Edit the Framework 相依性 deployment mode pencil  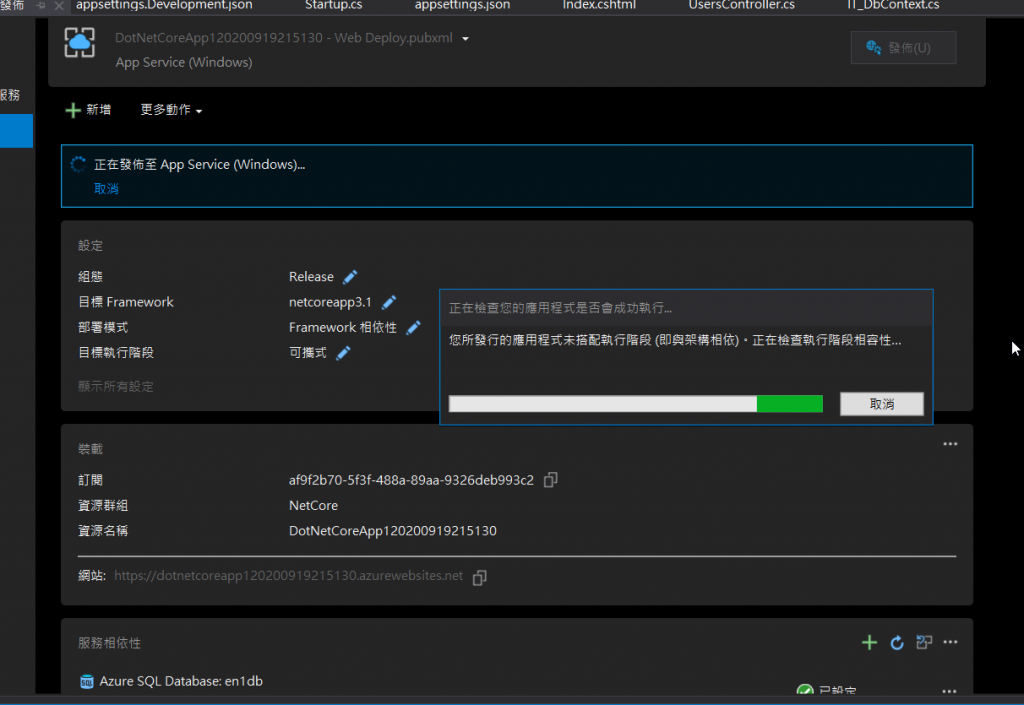click(413, 328)
